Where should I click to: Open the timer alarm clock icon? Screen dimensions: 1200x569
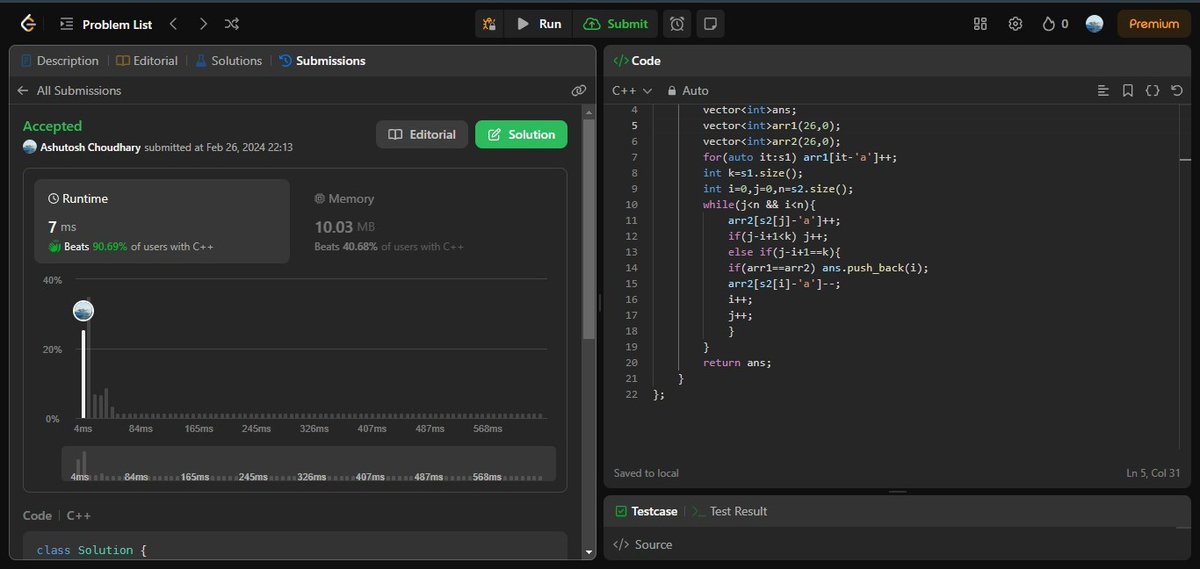click(x=677, y=23)
